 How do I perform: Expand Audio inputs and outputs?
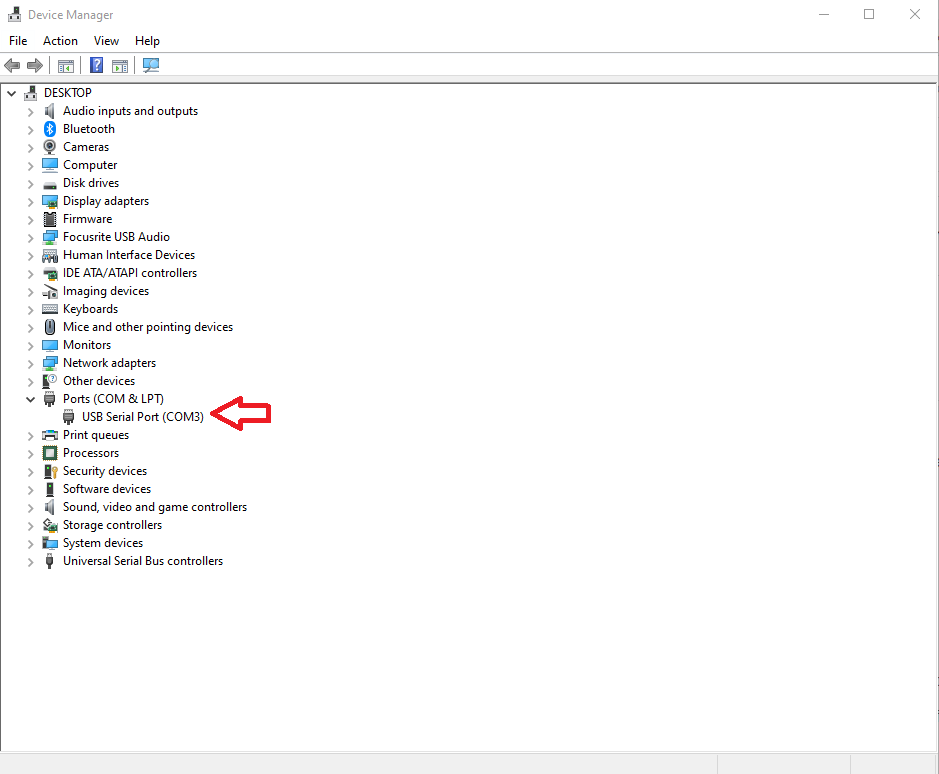[31, 112]
